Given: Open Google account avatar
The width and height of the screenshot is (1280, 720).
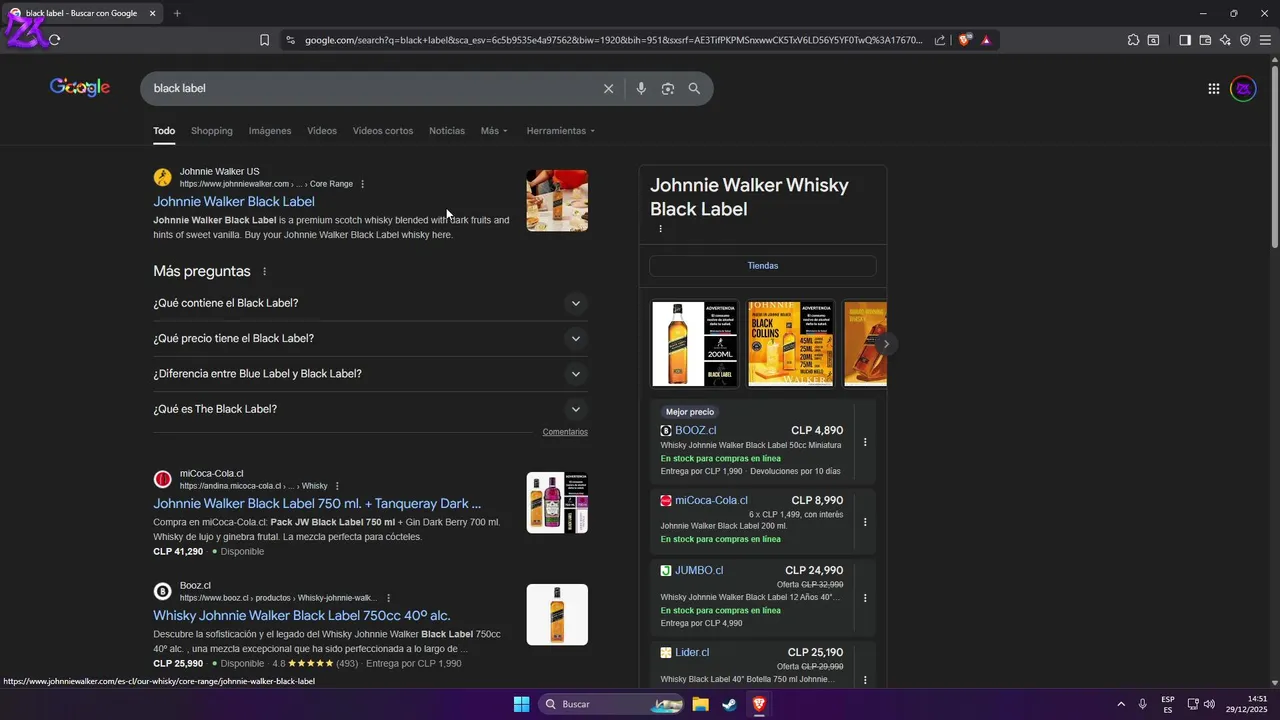Looking at the screenshot, I should [1243, 89].
